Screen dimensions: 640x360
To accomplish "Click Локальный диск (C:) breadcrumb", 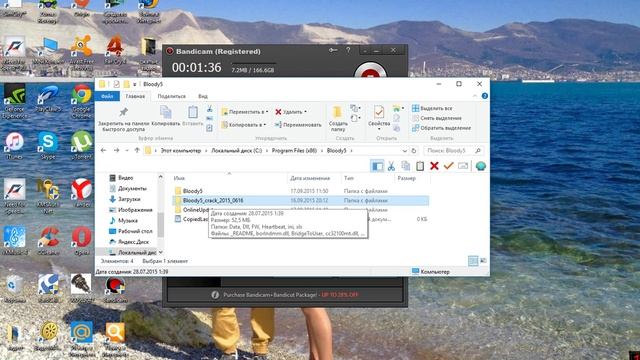I will click(236, 151).
